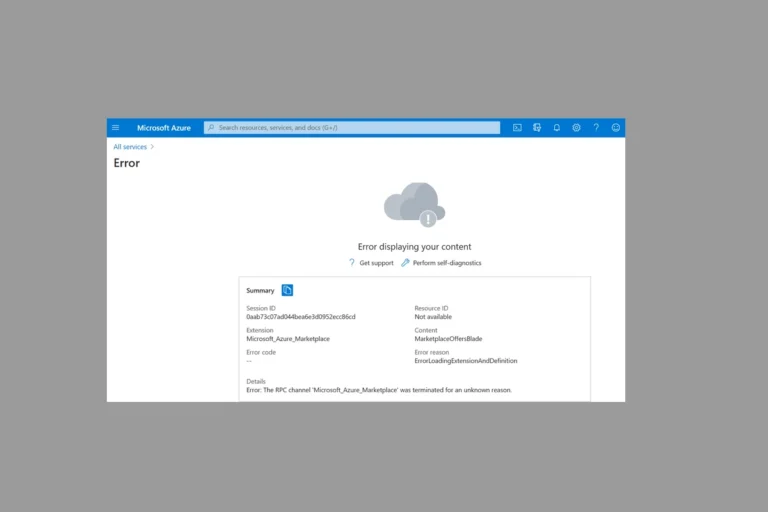This screenshot has height=512, width=768.
Task: Click the Get support link
Action: tap(376, 263)
